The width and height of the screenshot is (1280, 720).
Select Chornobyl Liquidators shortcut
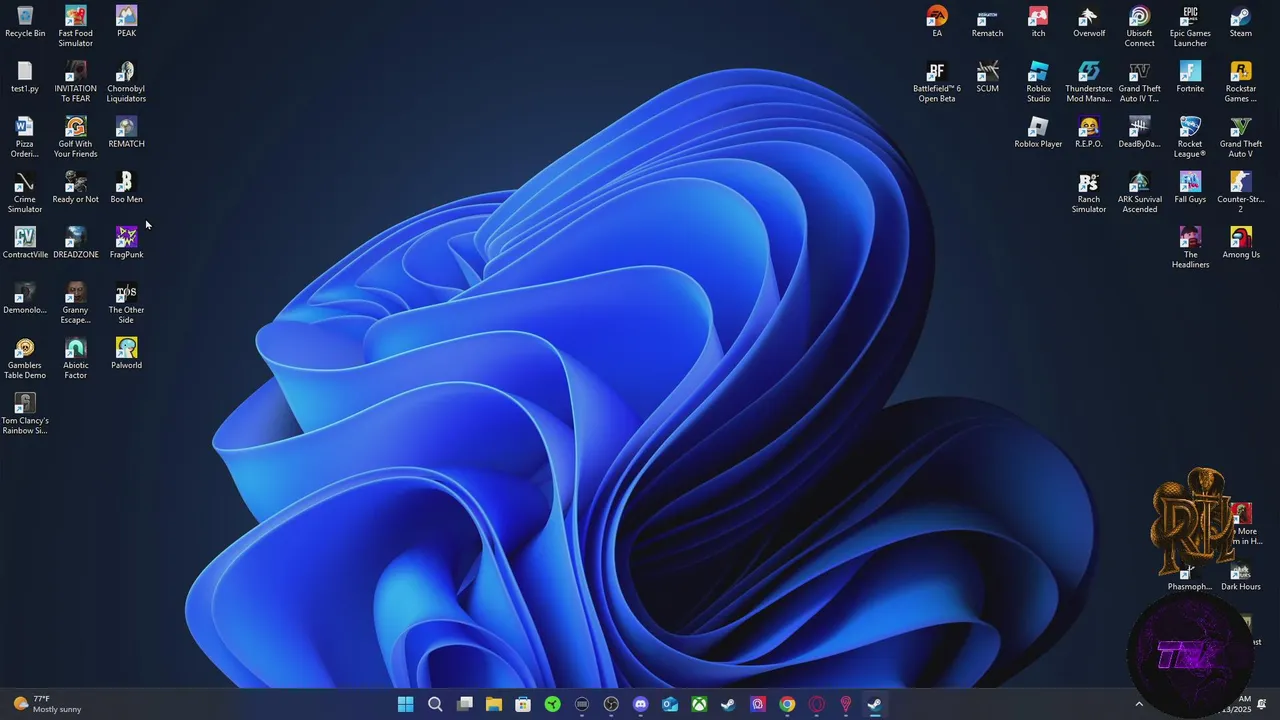tap(126, 82)
